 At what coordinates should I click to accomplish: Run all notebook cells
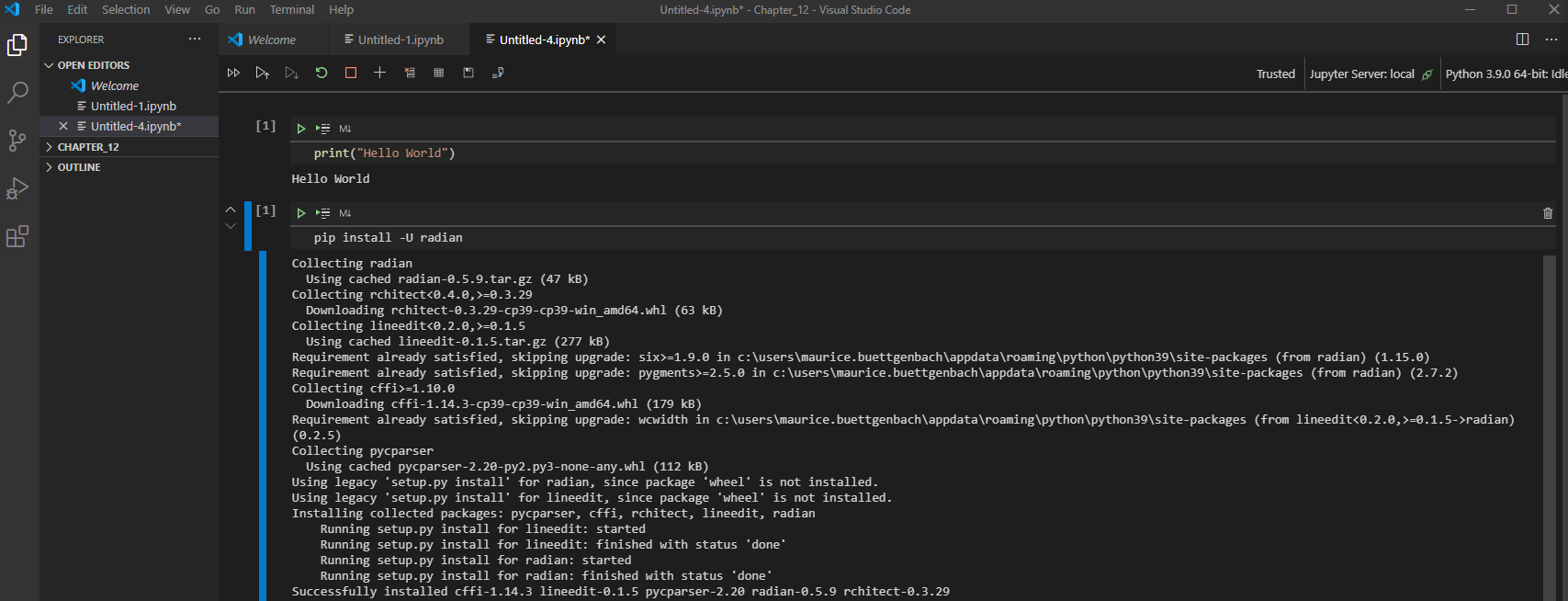pos(233,73)
